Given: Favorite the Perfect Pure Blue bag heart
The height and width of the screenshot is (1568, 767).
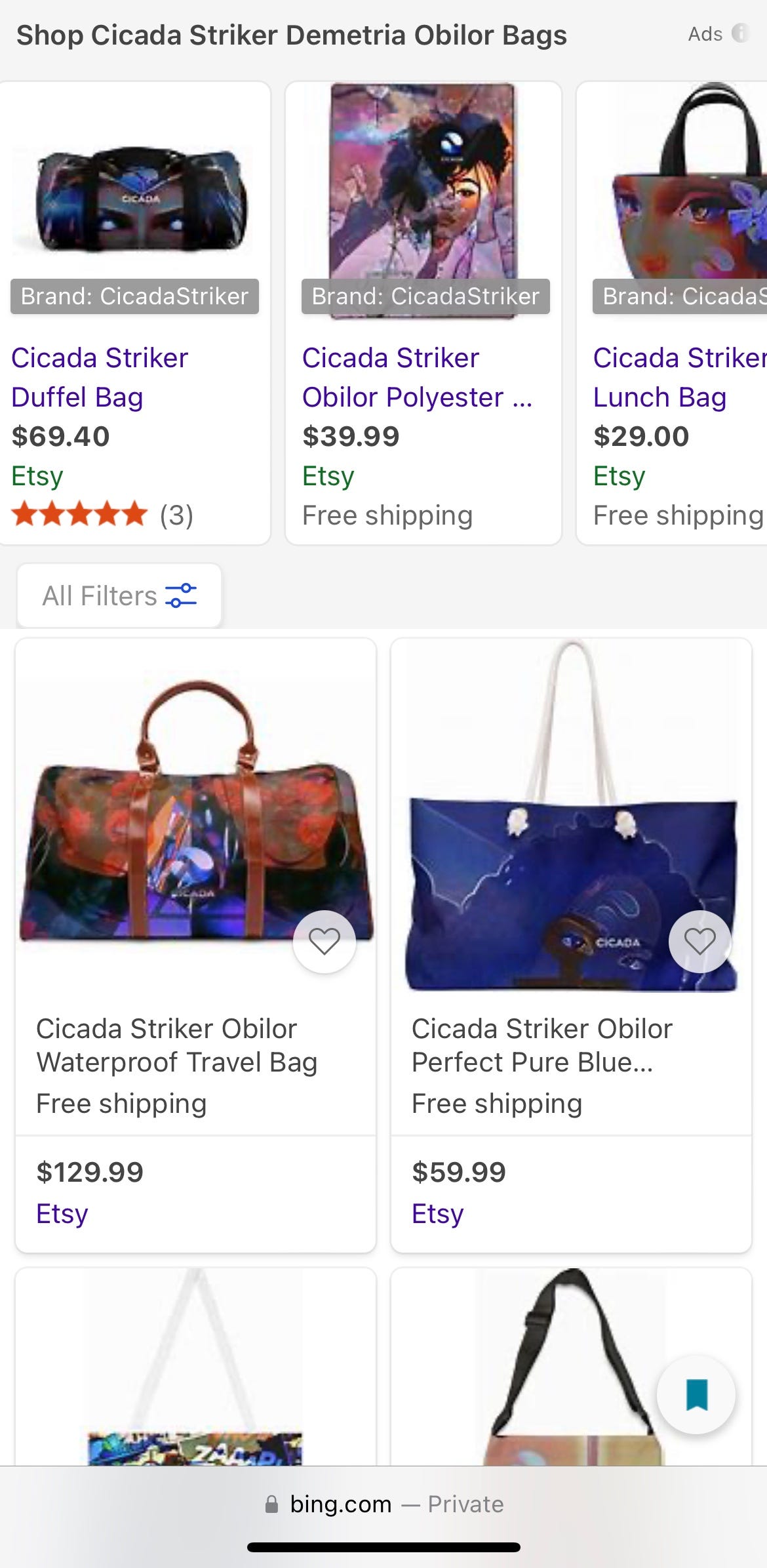Looking at the screenshot, I should coord(699,942).
